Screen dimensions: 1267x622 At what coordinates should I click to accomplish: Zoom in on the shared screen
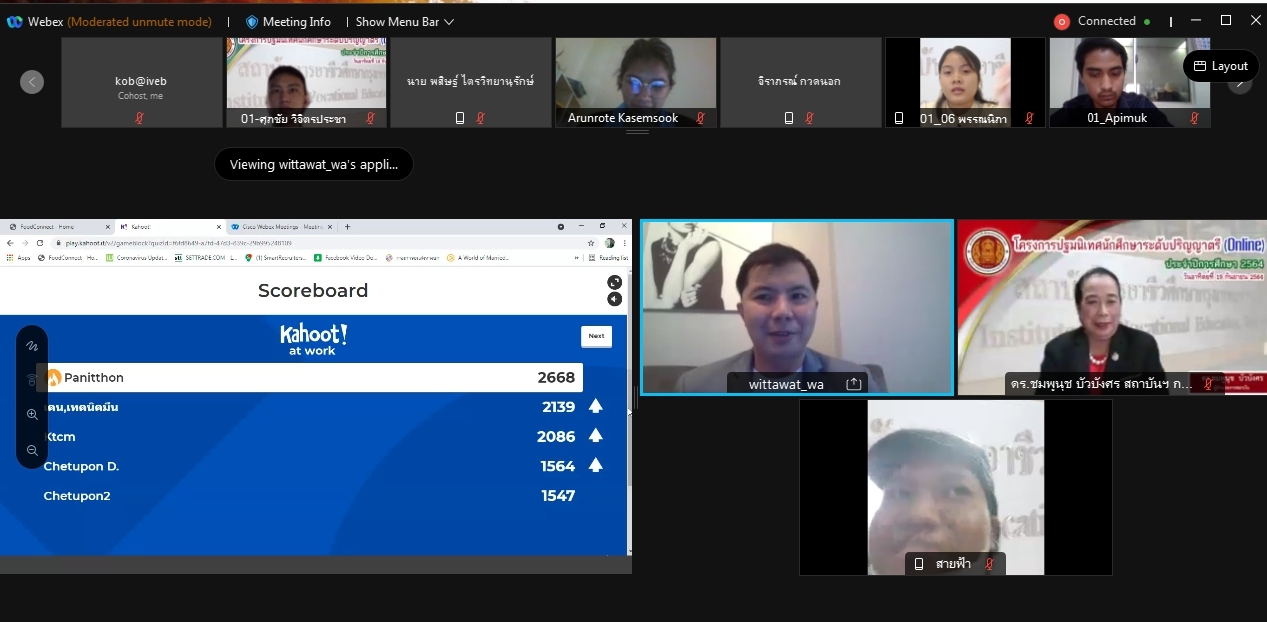coord(32,415)
